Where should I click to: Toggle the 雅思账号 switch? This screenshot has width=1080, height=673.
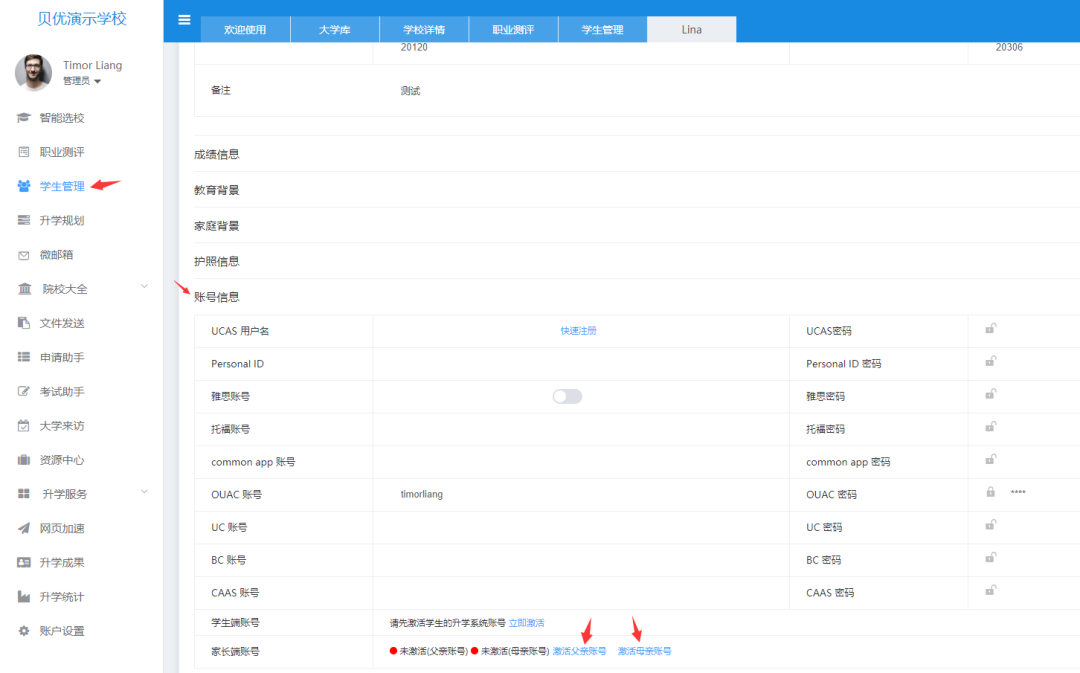[x=567, y=396]
